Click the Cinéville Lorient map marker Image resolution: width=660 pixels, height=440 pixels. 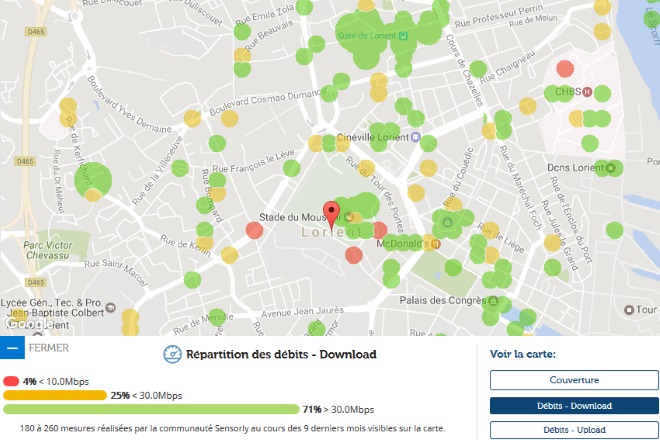(x=414, y=140)
